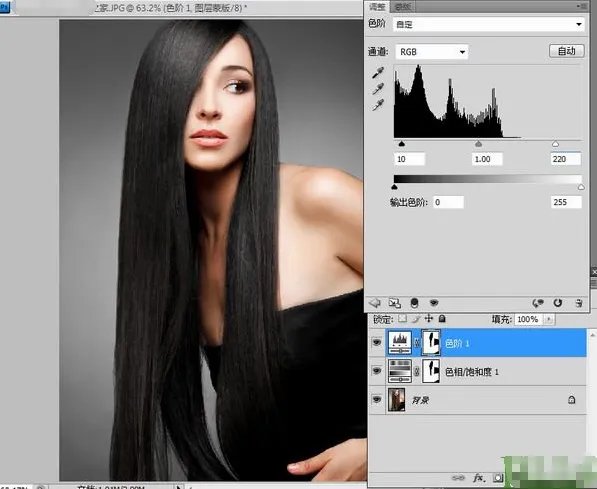Click the output levels black slider handle

(394, 187)
